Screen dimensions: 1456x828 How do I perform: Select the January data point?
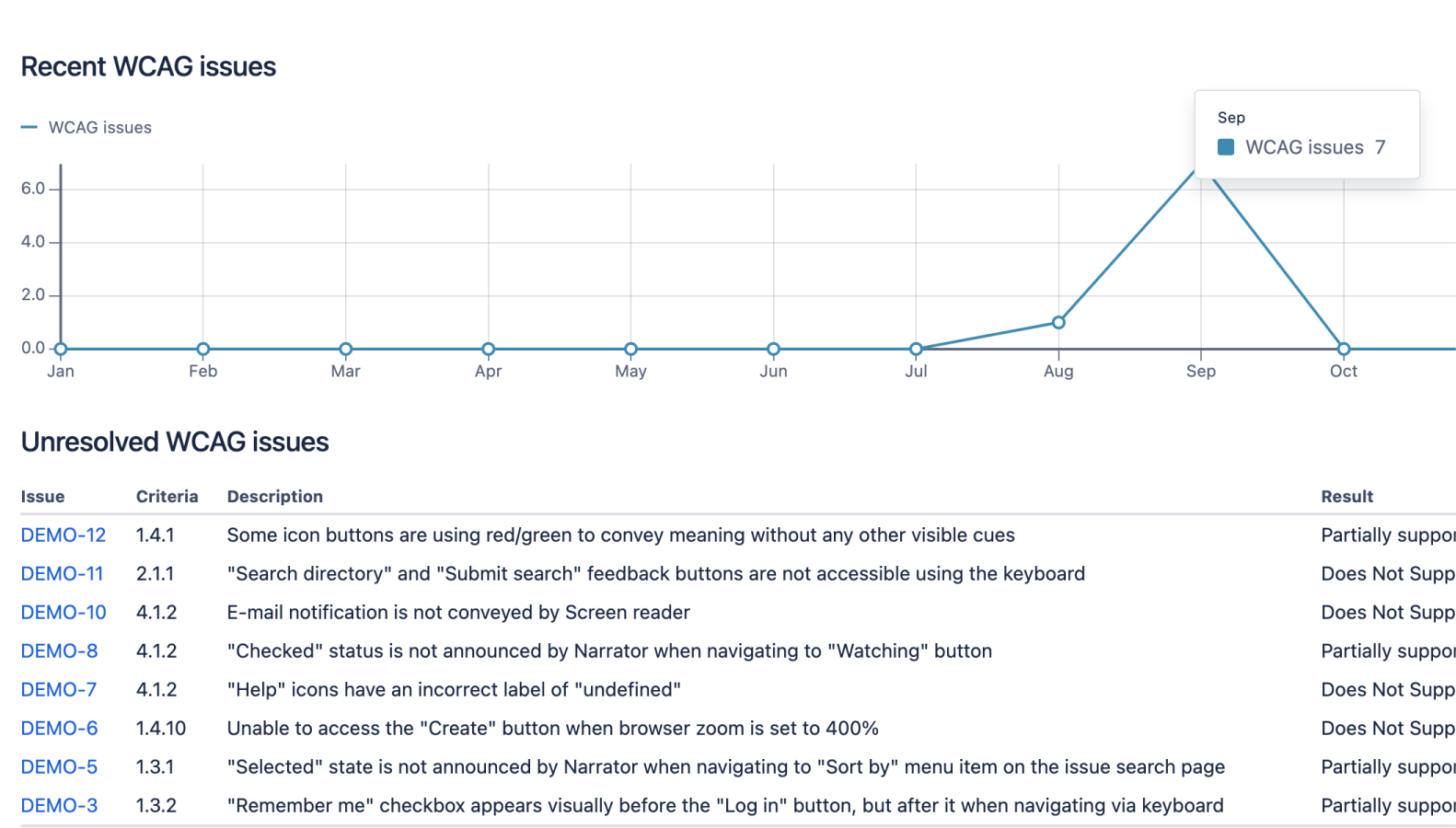click(x=61, y=349)
